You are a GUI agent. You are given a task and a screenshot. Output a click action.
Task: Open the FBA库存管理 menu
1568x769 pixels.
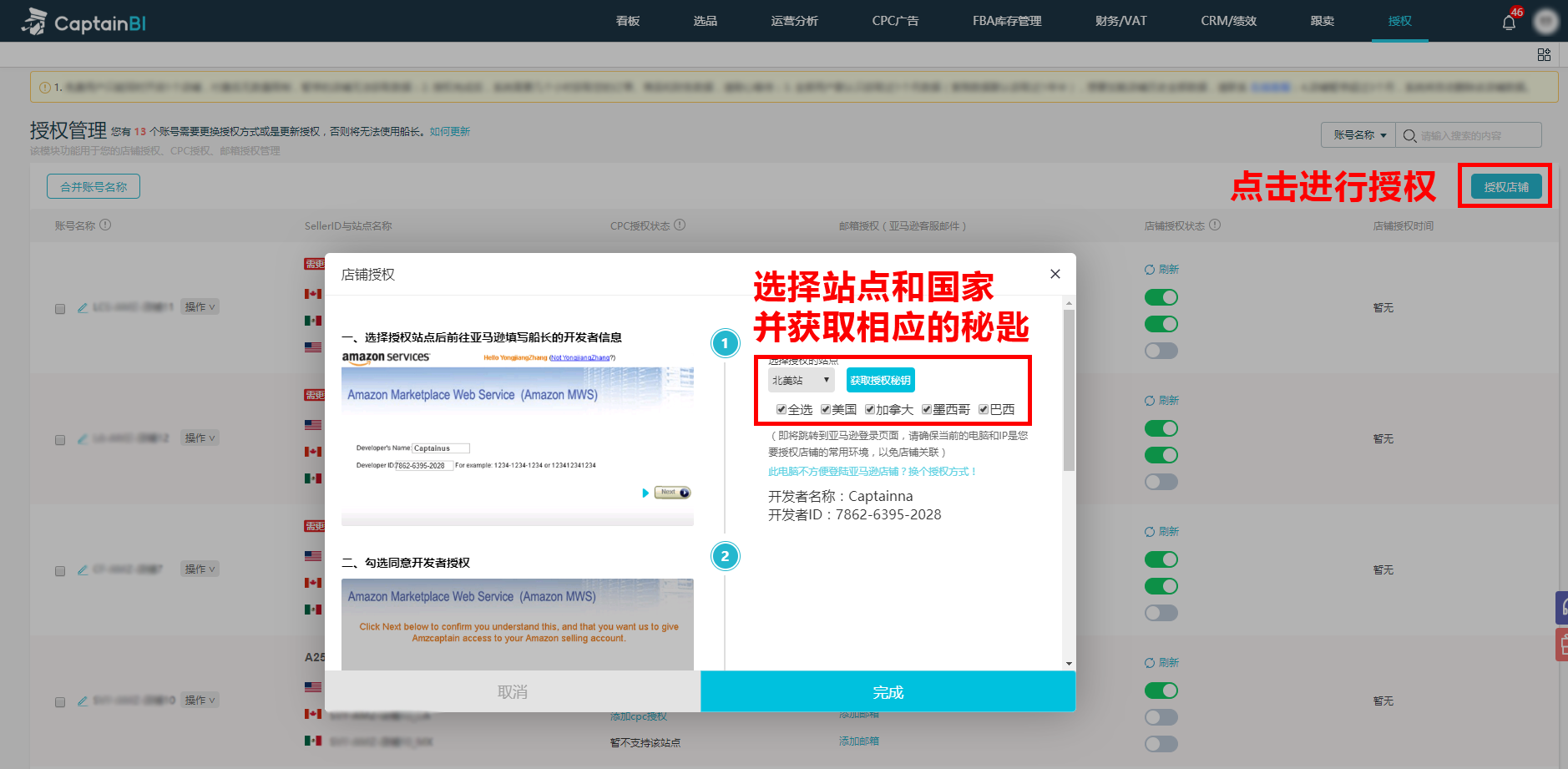point(1007,21)
